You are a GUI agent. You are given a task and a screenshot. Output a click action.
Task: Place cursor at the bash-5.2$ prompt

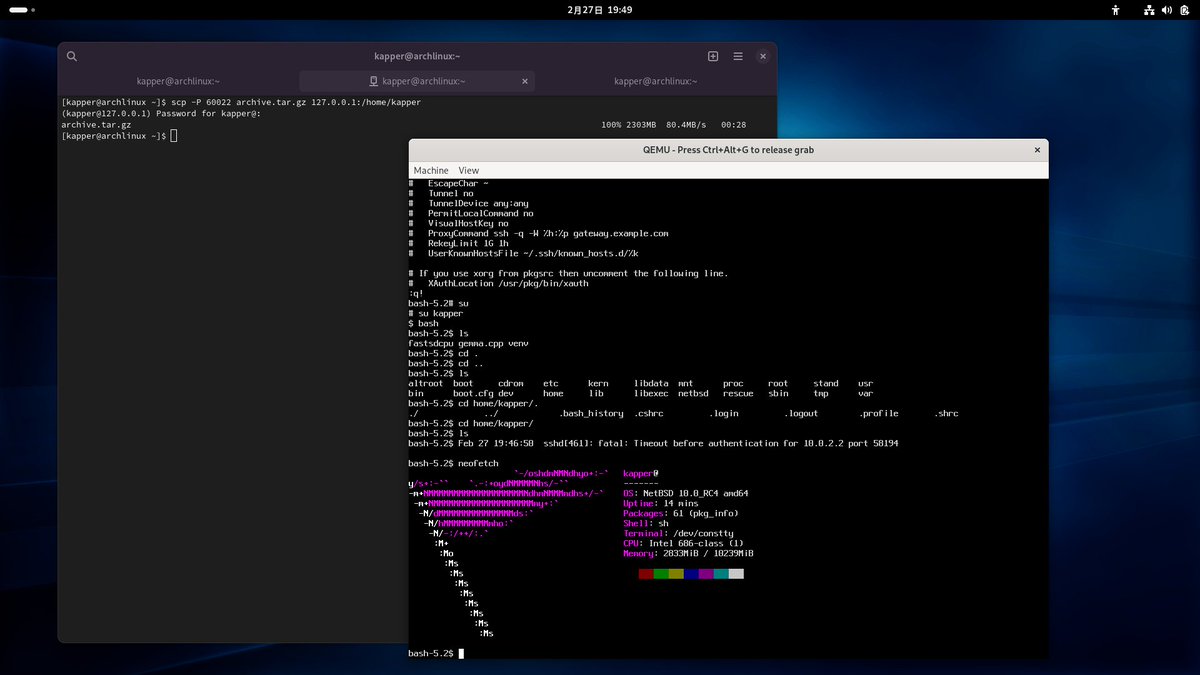click(461, 653)
